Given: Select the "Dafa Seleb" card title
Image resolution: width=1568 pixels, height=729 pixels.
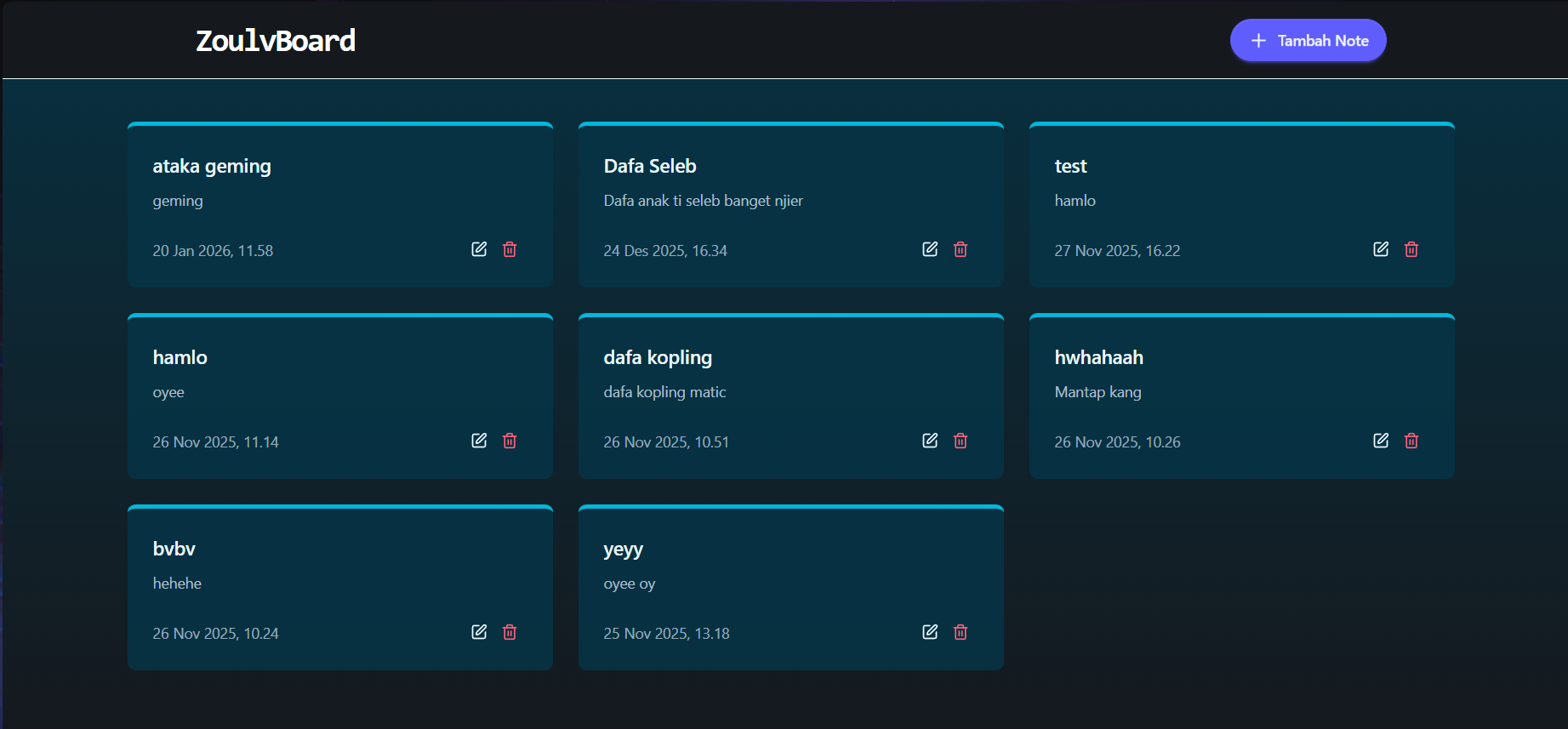Looking at the screenshot, I should pos(650,166).
